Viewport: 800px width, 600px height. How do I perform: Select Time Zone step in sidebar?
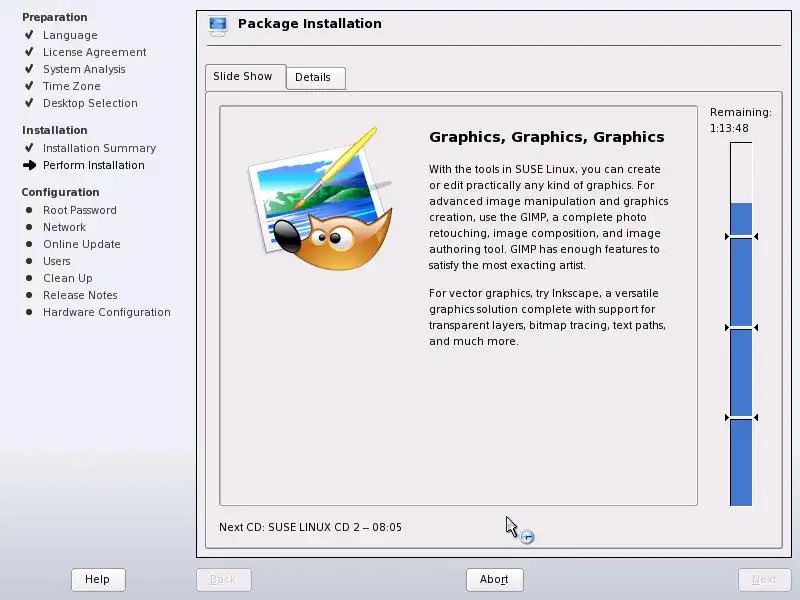pyautogui.click(x=71, y=86)
